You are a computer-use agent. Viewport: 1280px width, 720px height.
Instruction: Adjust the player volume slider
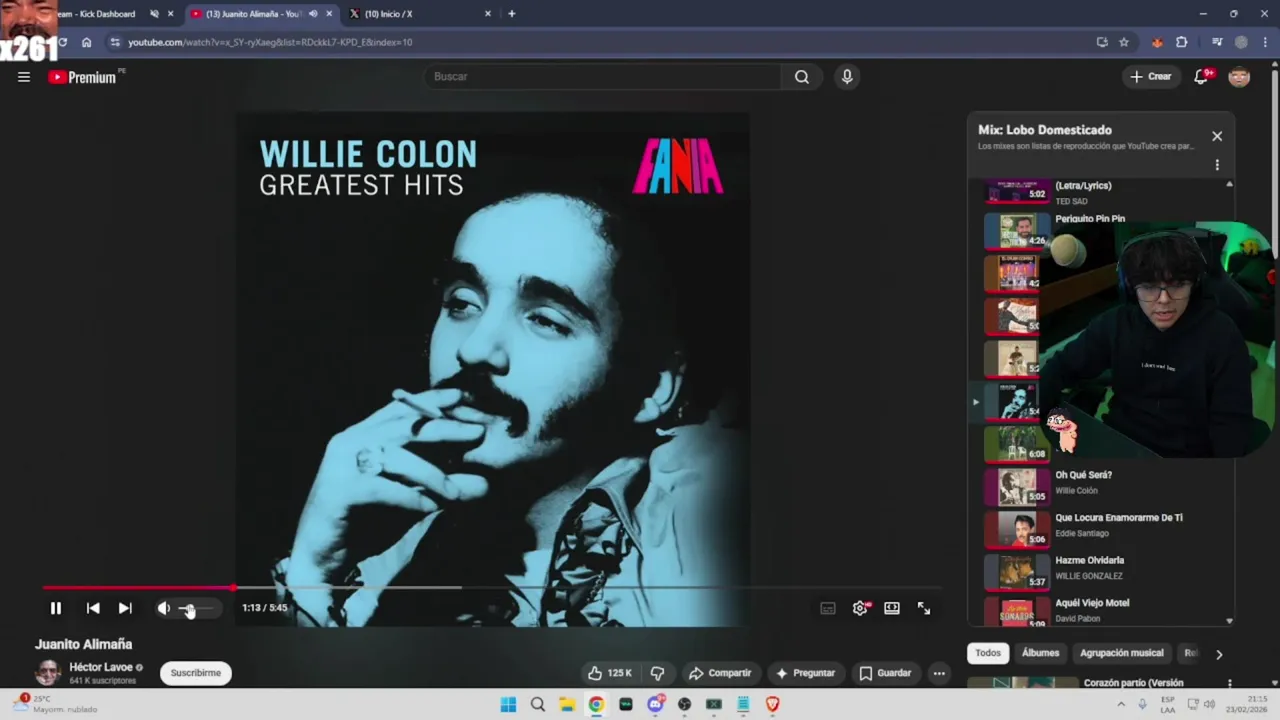195,608
